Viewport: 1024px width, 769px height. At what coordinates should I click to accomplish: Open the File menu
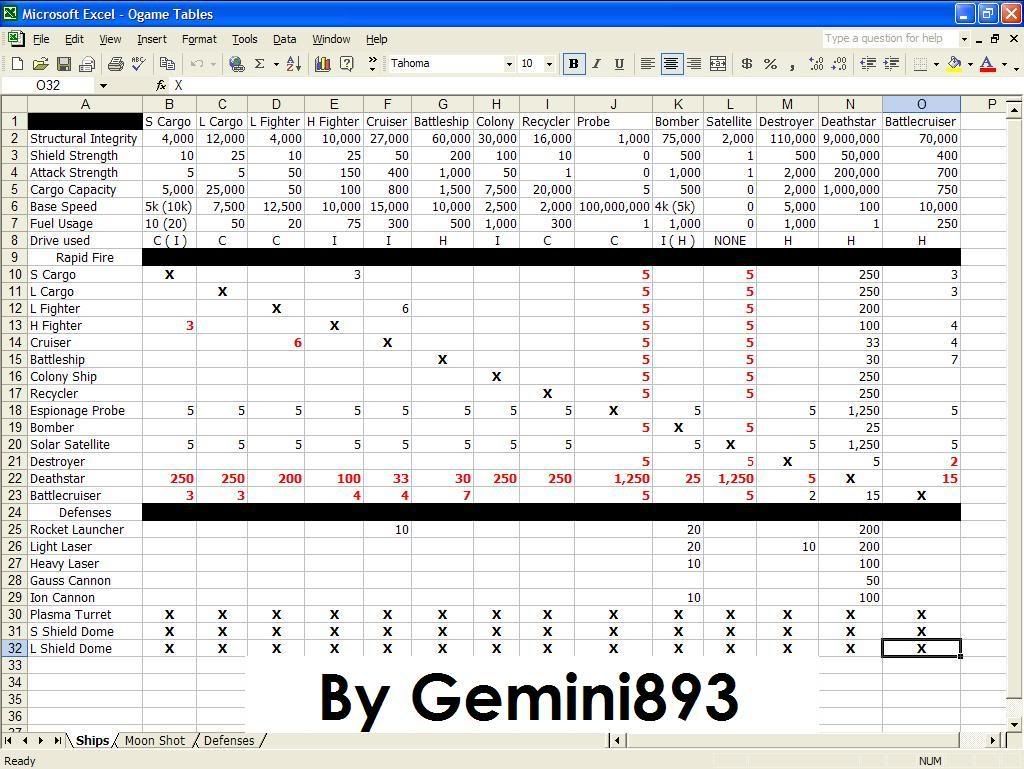click(x=41, y=39)
